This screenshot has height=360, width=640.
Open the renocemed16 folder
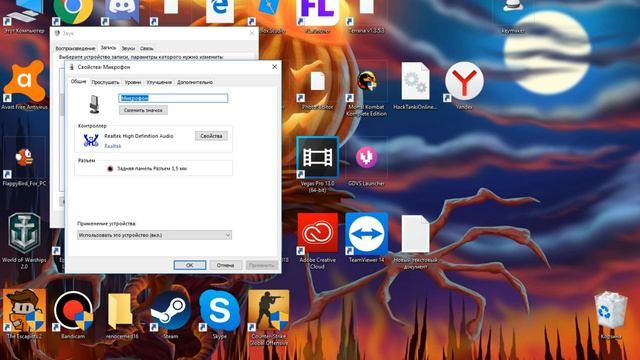[x=121, y=311]
